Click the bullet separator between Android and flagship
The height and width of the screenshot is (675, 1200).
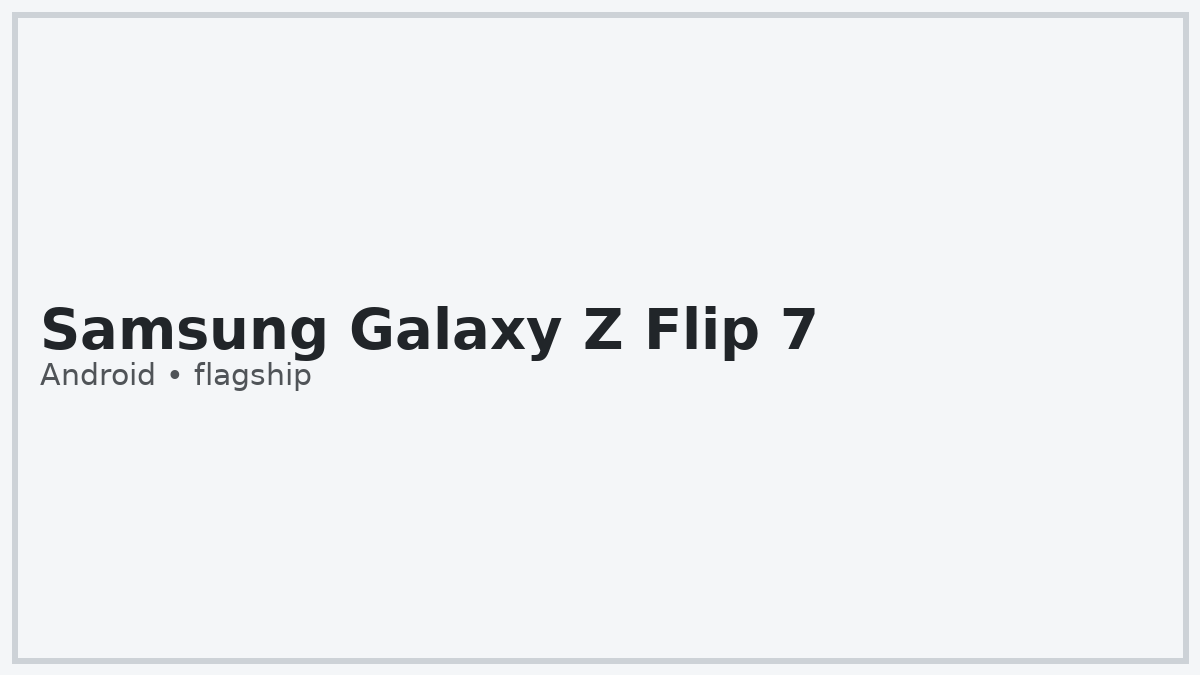click(x=175, y=377)
